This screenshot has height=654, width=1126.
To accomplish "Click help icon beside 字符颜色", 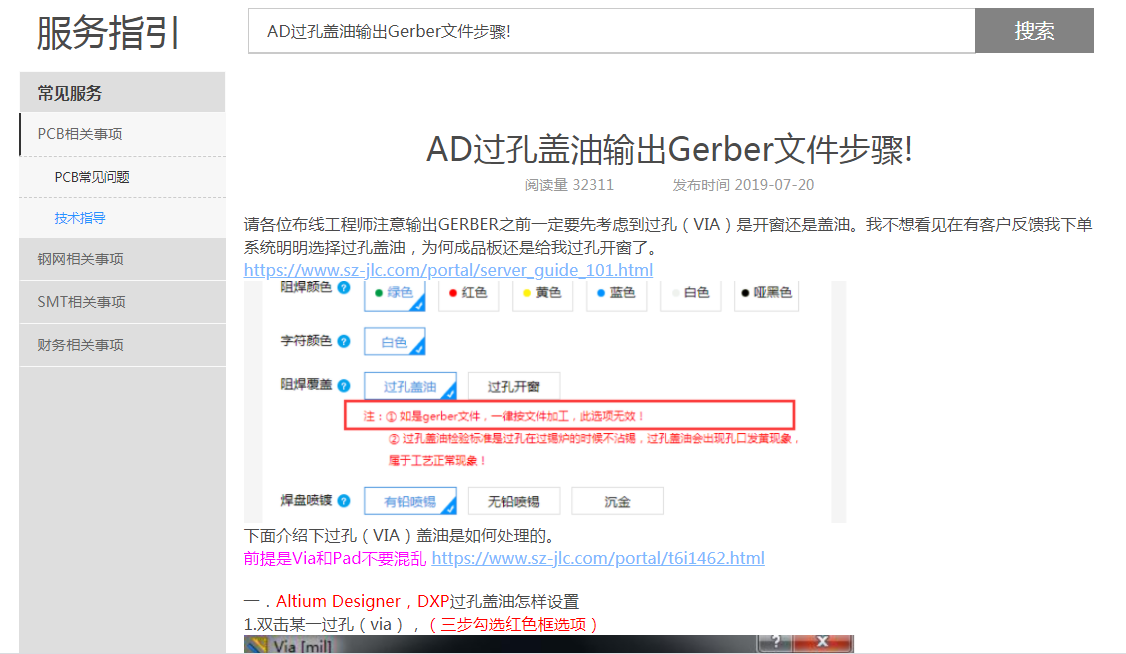I will coord(344,341).
